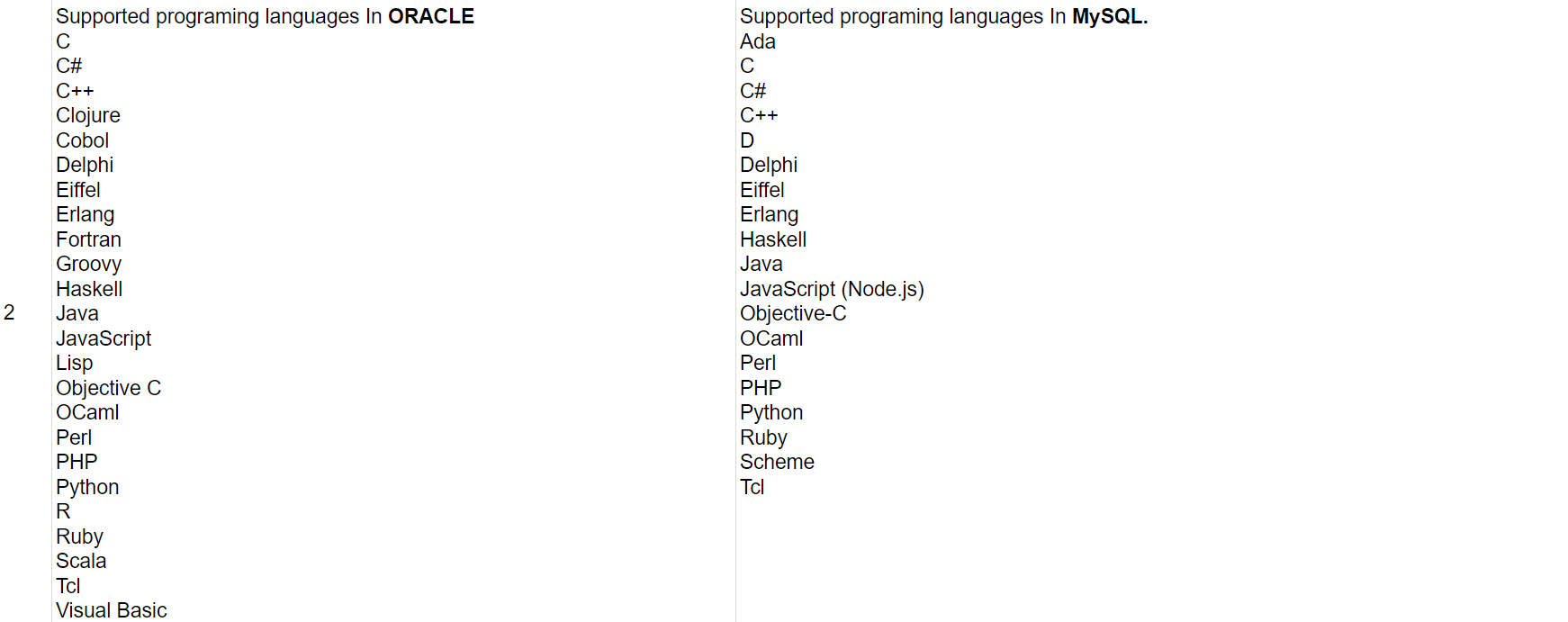
Task: Click 'Objective C' in Oracle column
Action: 109,388
